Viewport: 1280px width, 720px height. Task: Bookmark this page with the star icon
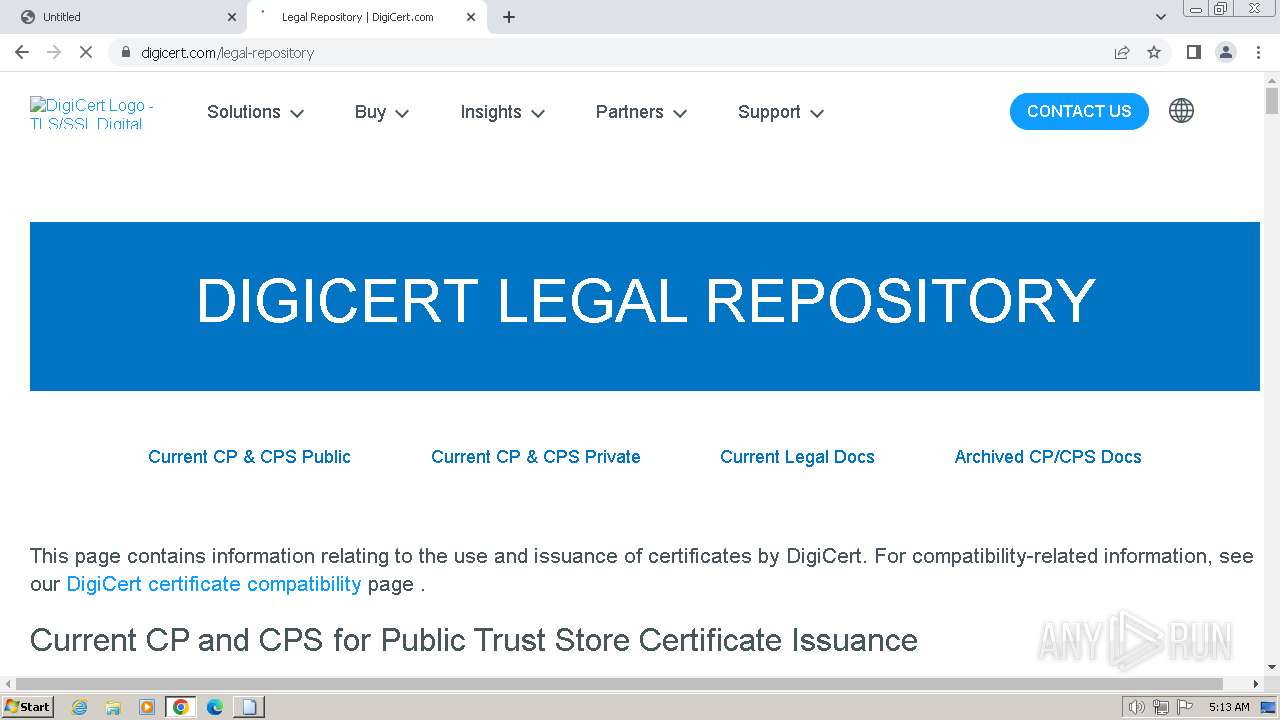click(1154, 52)
